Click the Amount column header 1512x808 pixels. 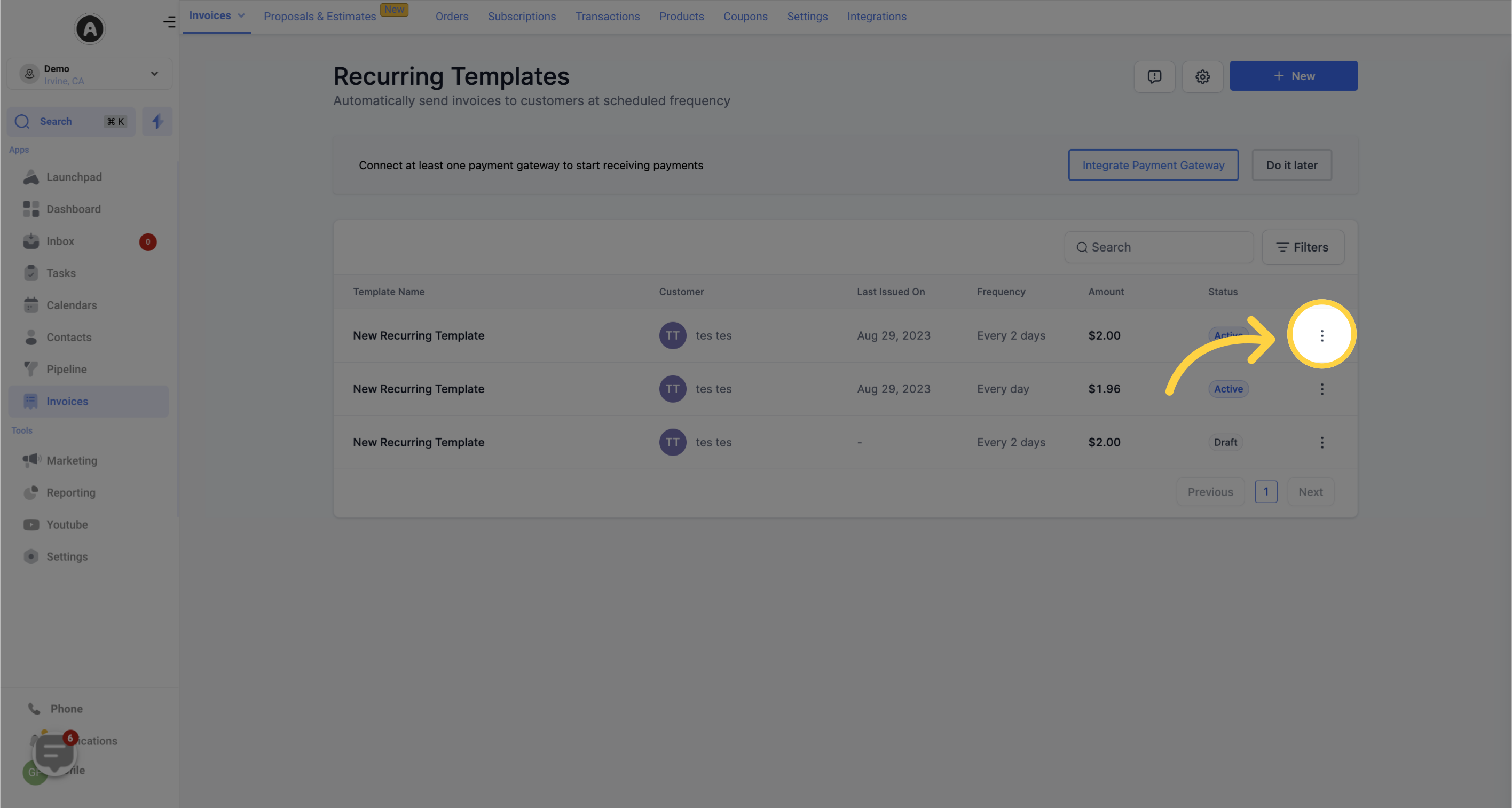point(1106,292)
